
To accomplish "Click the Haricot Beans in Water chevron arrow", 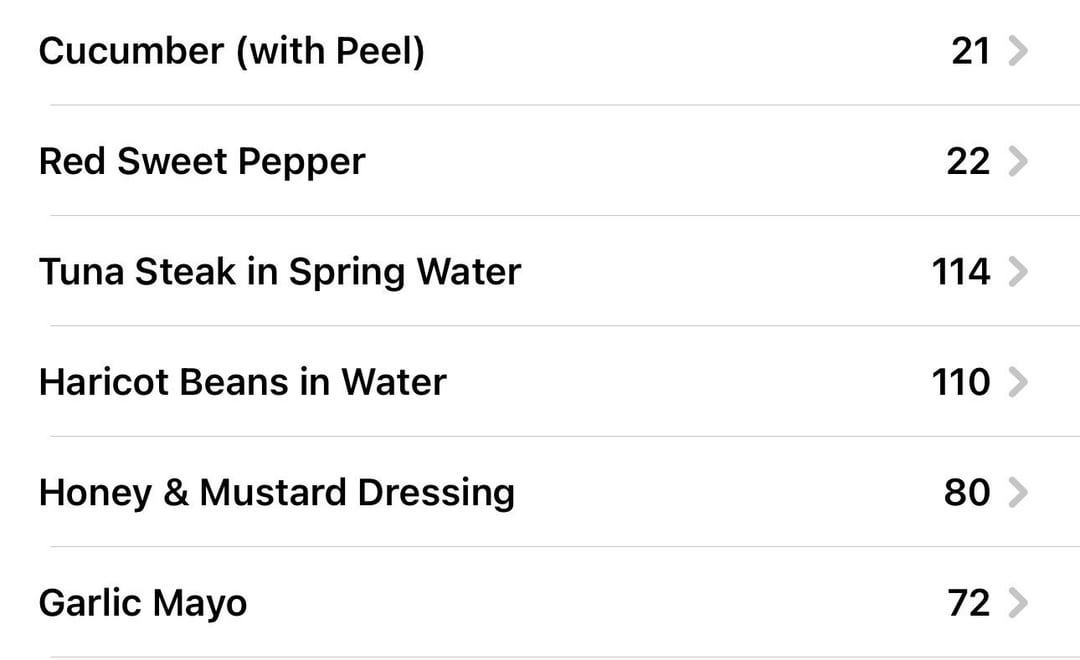I will [1017, 382].
